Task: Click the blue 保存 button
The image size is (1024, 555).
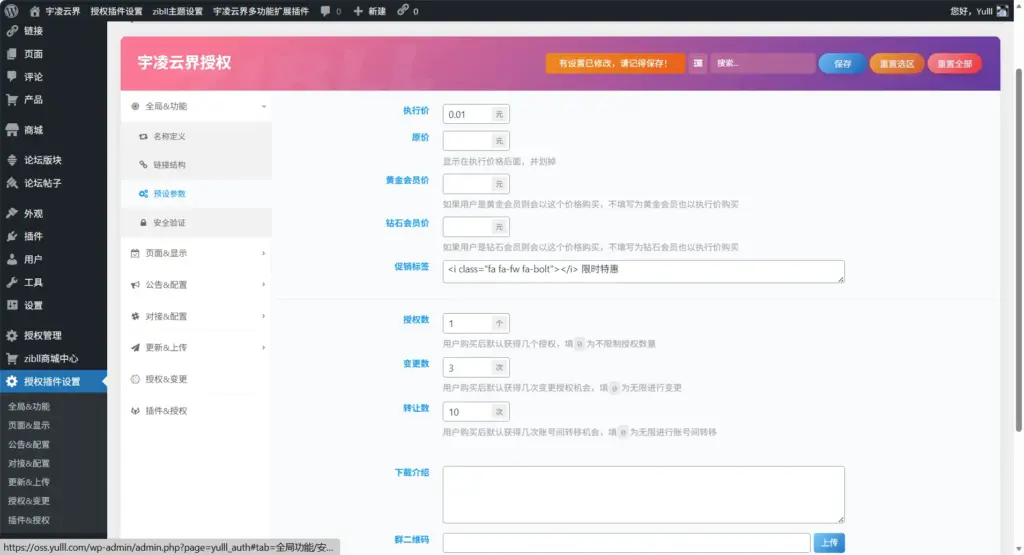Action: pos(842,63)
